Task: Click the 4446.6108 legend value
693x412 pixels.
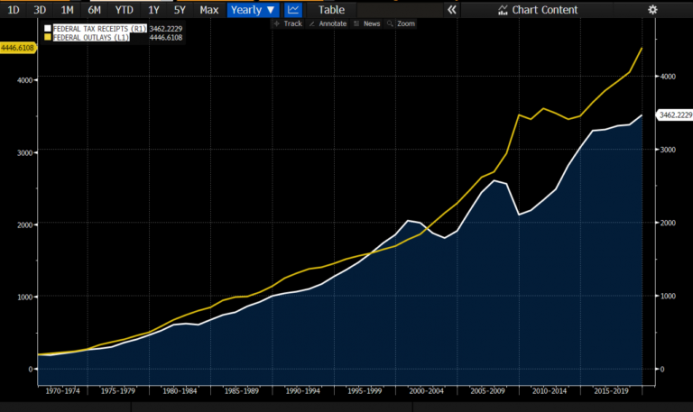Action: pyautogui.click(x=166, y=38)
